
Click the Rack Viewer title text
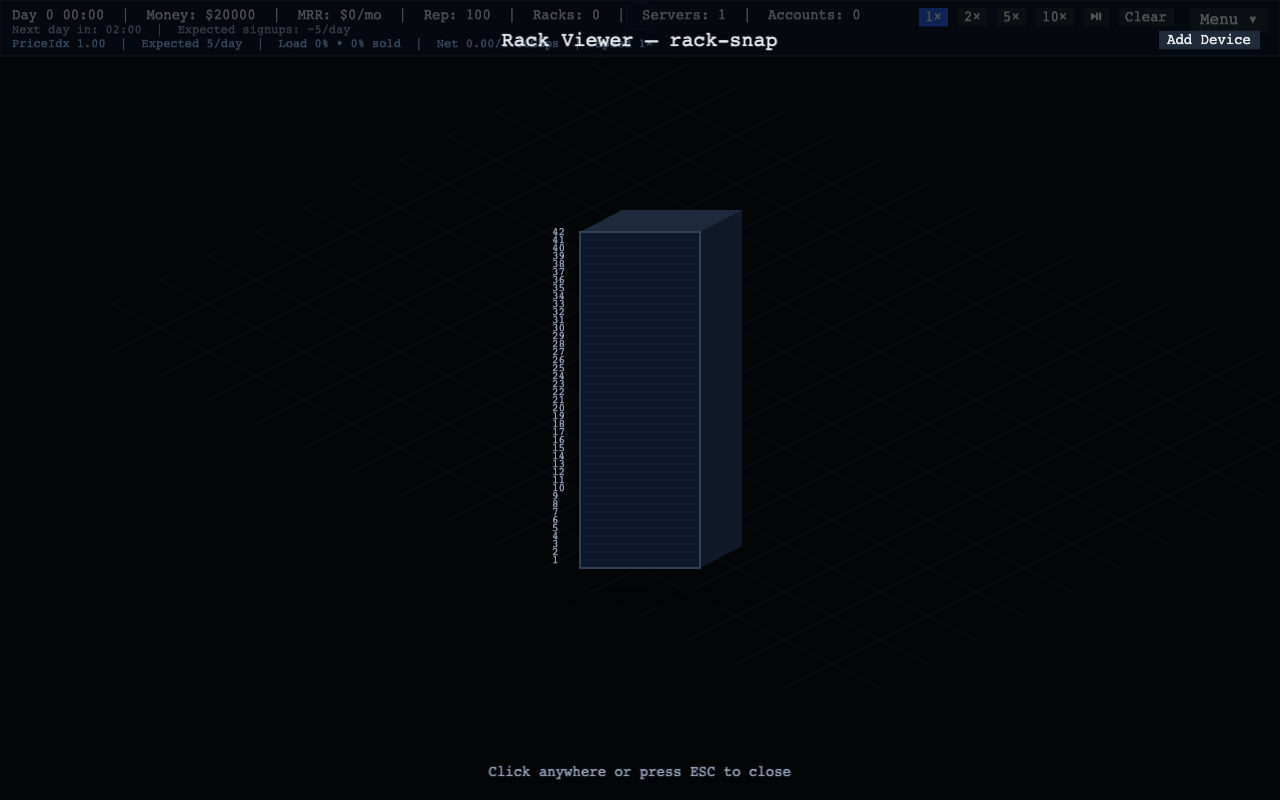pyautogui.click(x=639, y=40)
